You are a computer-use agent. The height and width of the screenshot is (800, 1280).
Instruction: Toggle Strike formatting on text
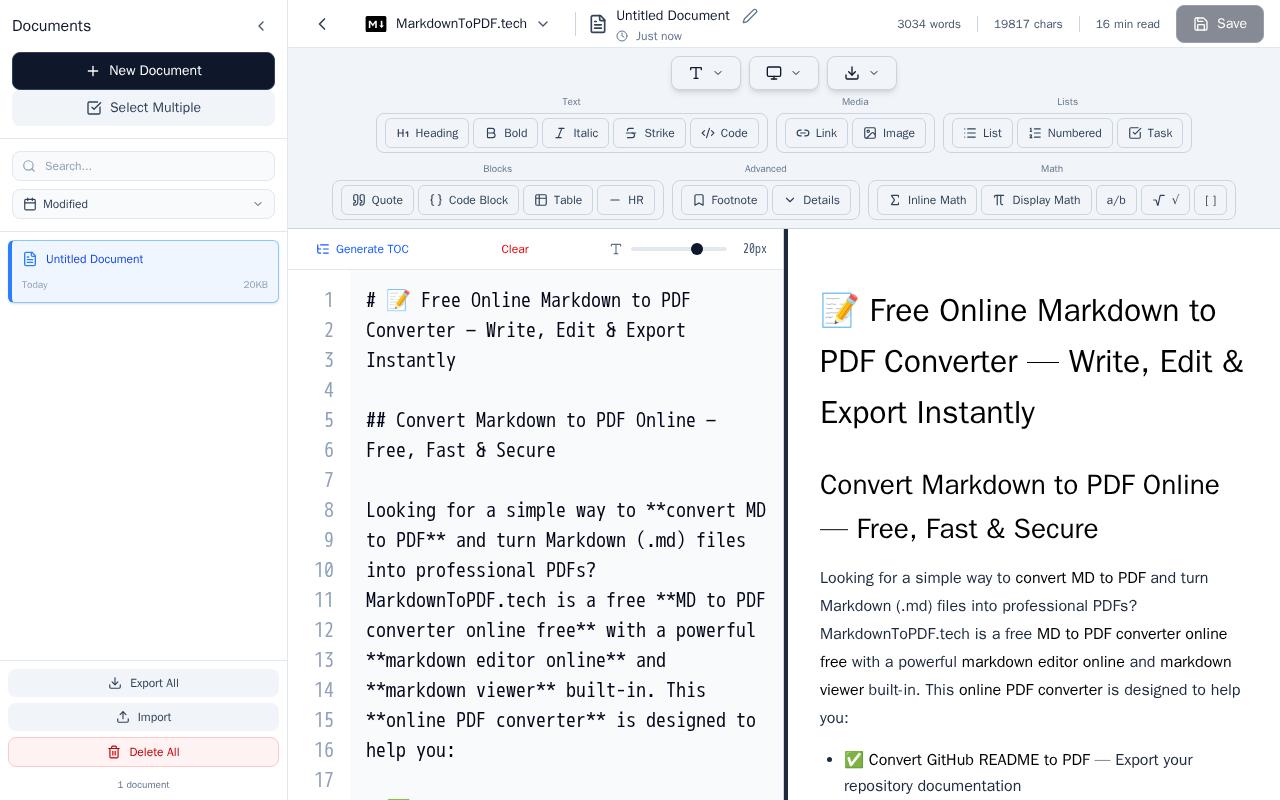649,133
